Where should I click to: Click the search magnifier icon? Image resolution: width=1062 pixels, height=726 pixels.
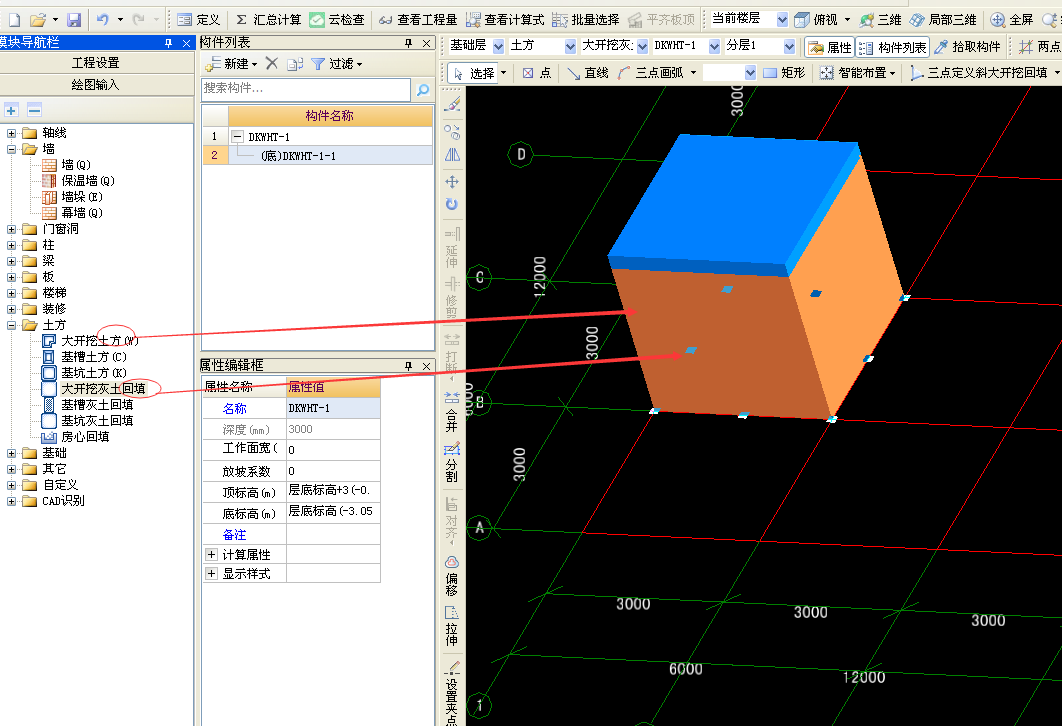423,89
